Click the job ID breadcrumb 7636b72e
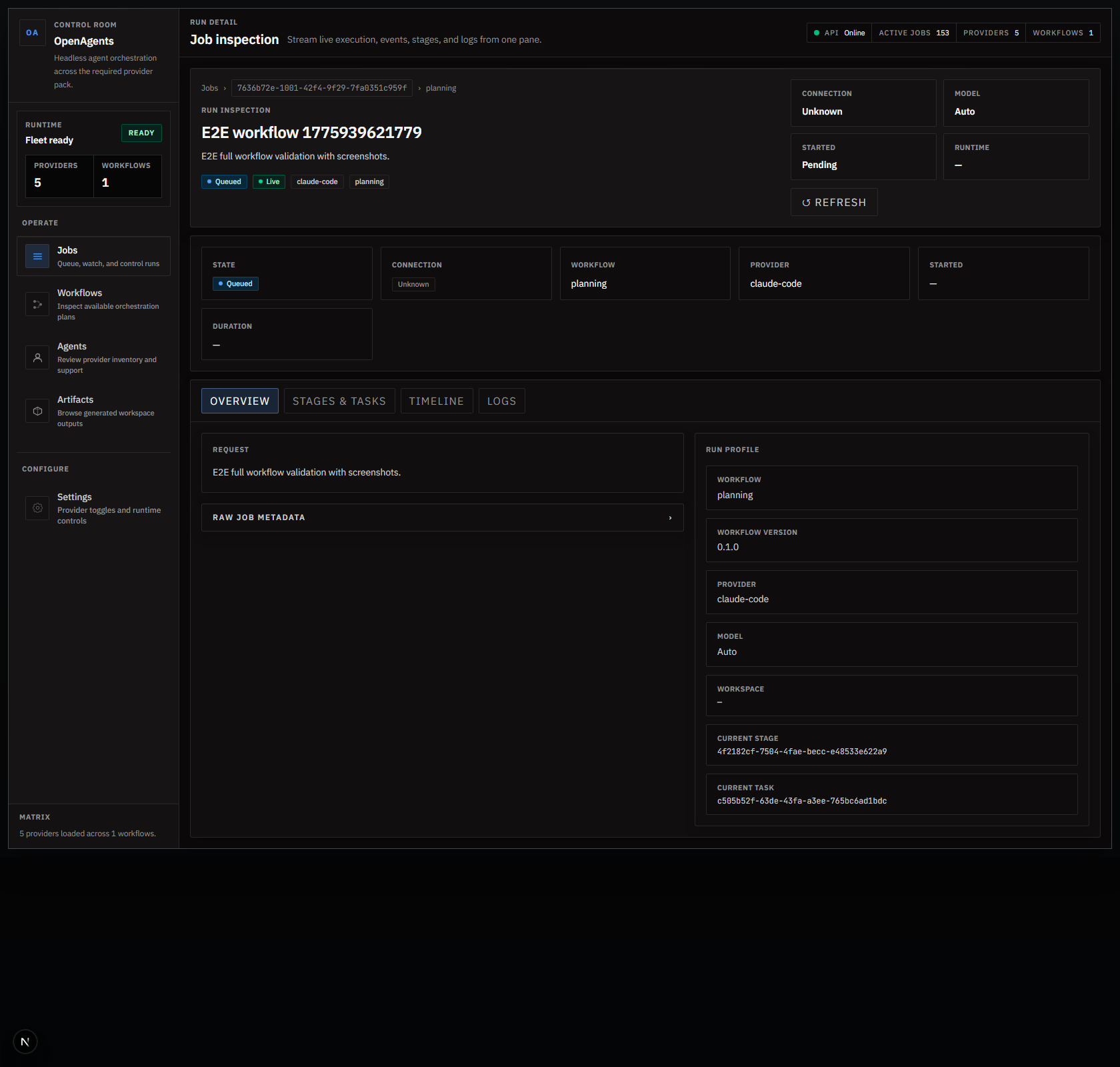 click(322, 88)
